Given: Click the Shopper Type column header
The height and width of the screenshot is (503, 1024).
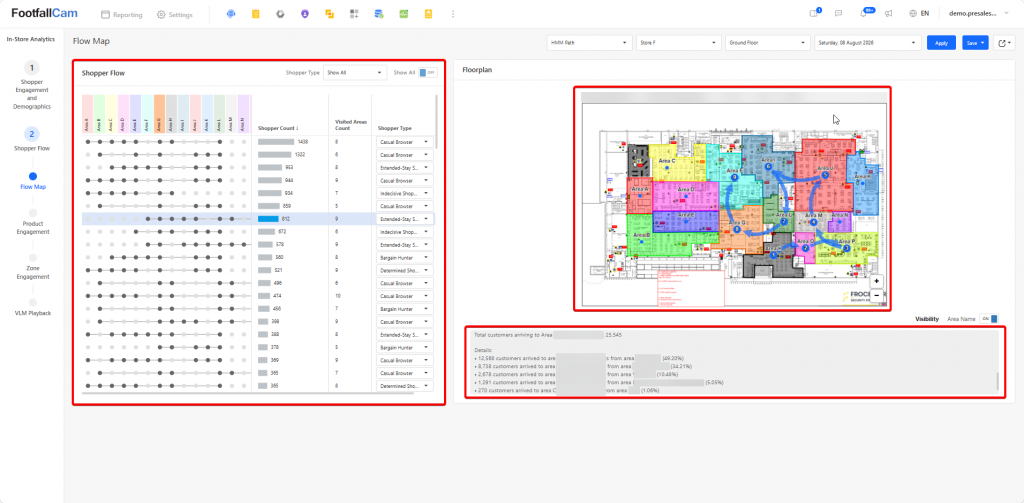Looking at the screenshot, I should click(x=394, y=128).
